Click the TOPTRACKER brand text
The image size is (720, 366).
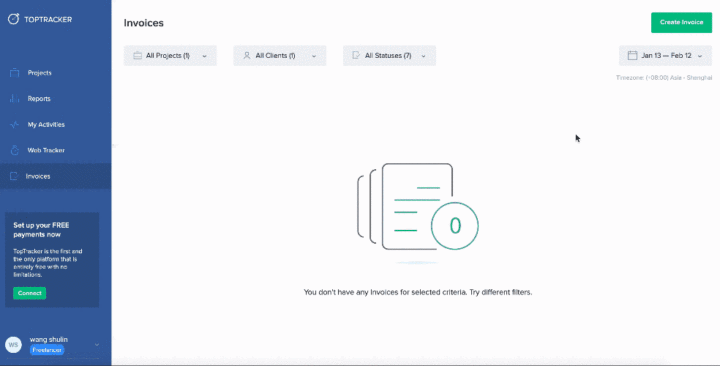[x=48, y=19]
